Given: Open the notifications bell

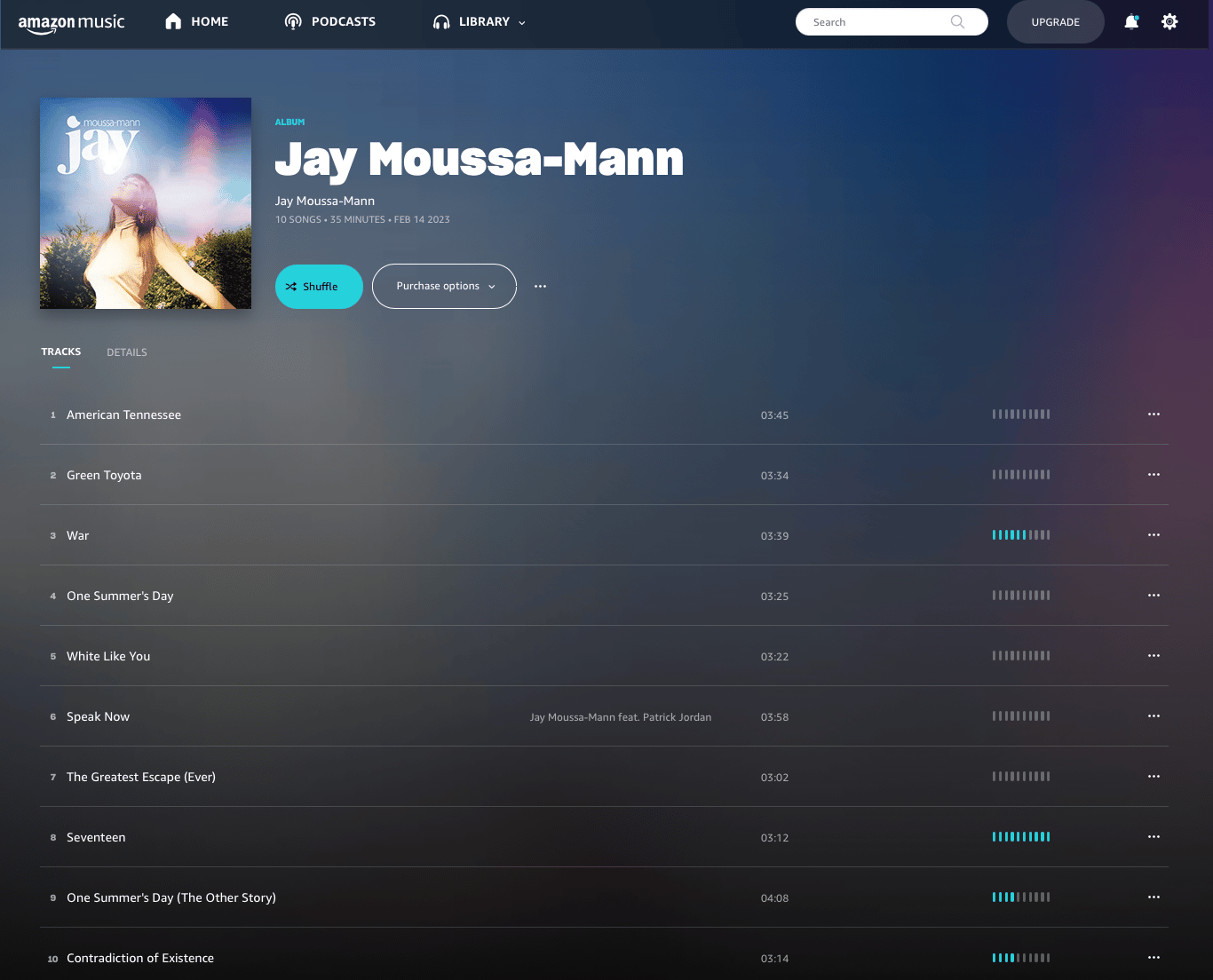Looking at the screenshot, I should pyautogui.click(x=1131, y=22).
